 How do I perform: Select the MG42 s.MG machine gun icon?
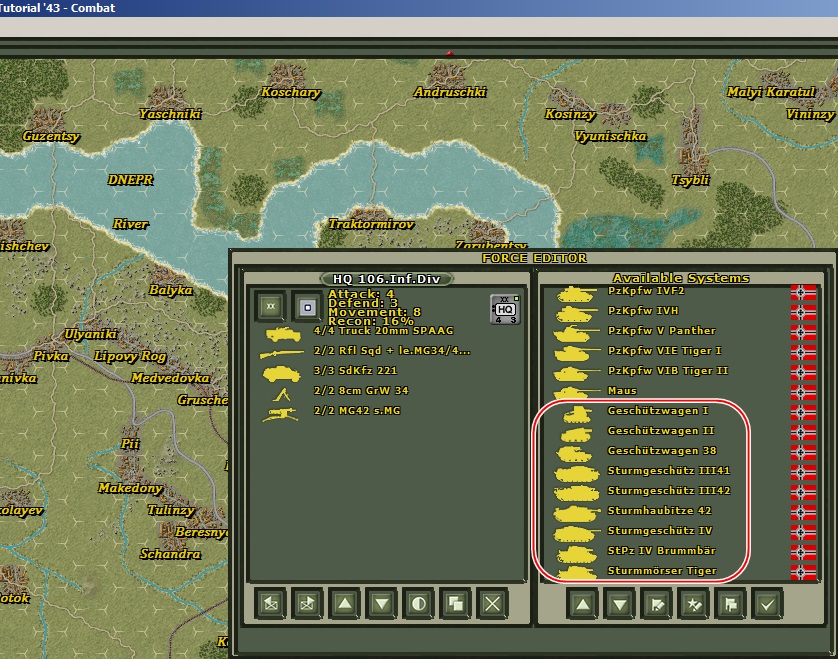[280, 414]
